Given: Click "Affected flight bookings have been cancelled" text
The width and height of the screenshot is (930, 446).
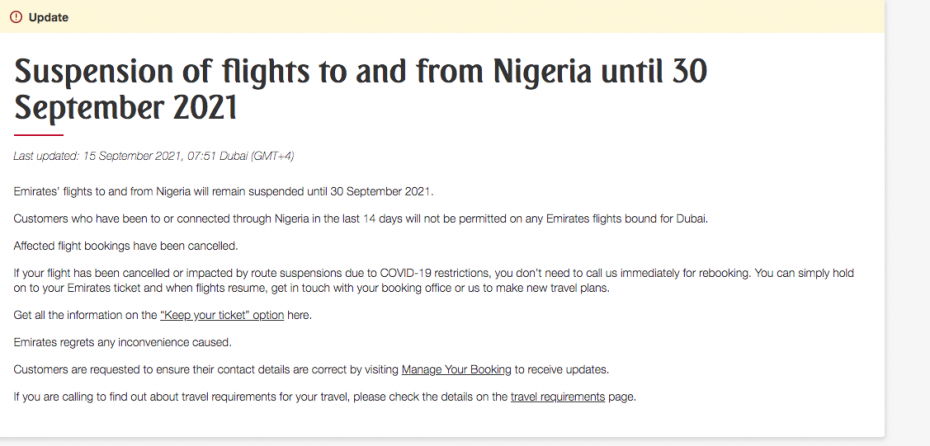Looking at the screenshot, I should (126, 245).
